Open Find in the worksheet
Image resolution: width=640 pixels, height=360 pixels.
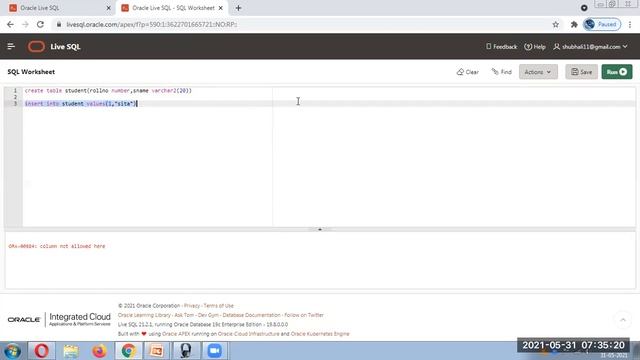[x=502, y=72]
